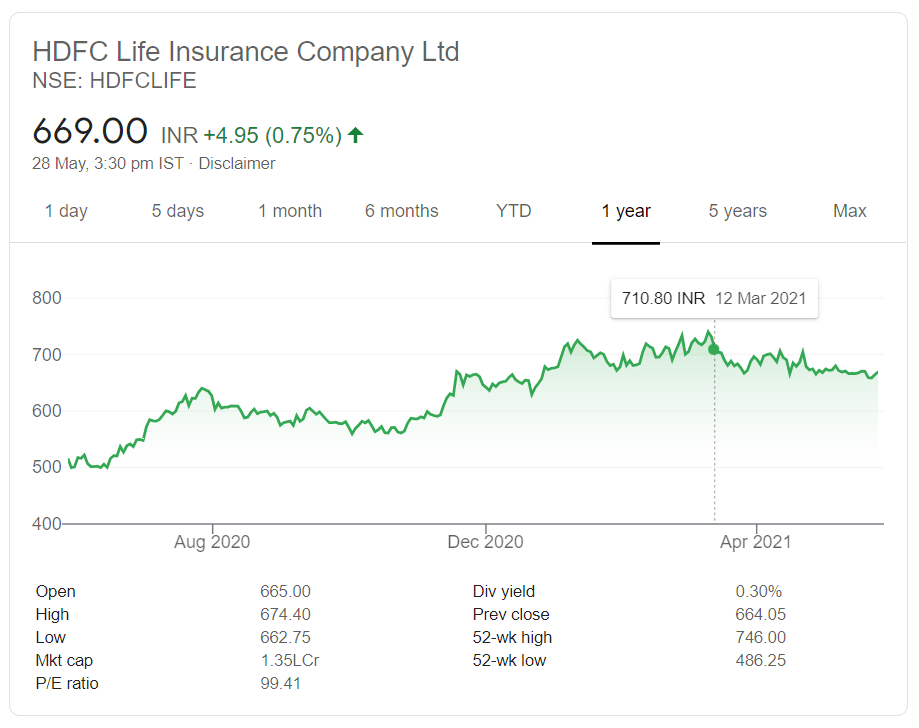Select the YTD range tab
This screenshot has height=728, width=919.
tap(513, 211)
